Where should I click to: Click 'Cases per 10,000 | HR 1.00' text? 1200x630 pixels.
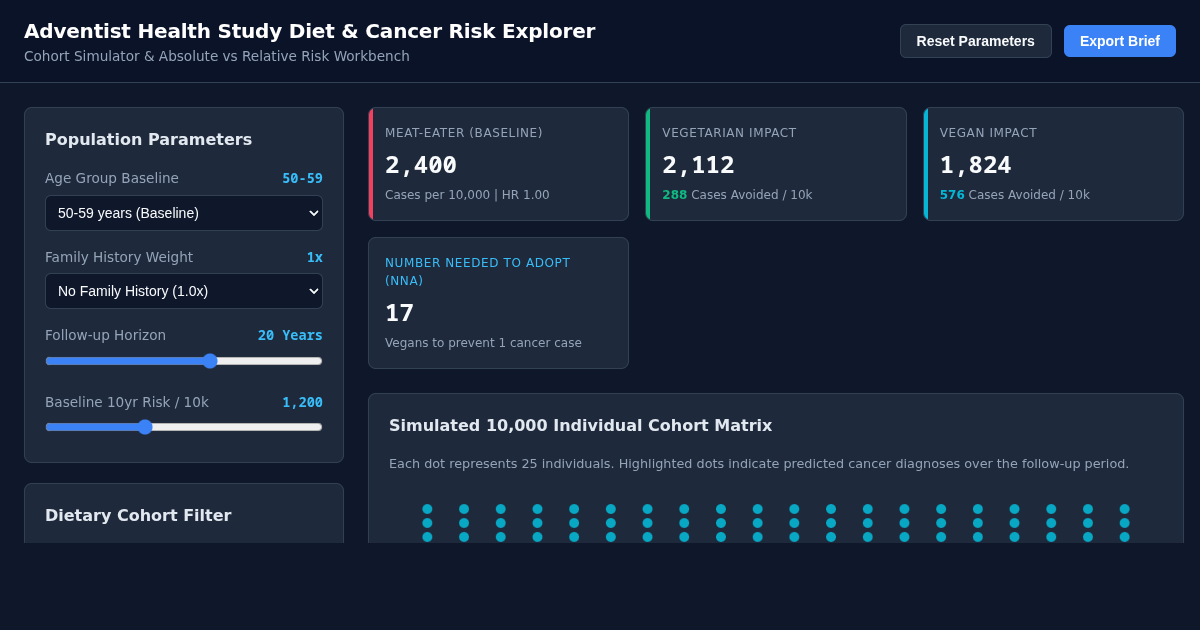(467, 195)
